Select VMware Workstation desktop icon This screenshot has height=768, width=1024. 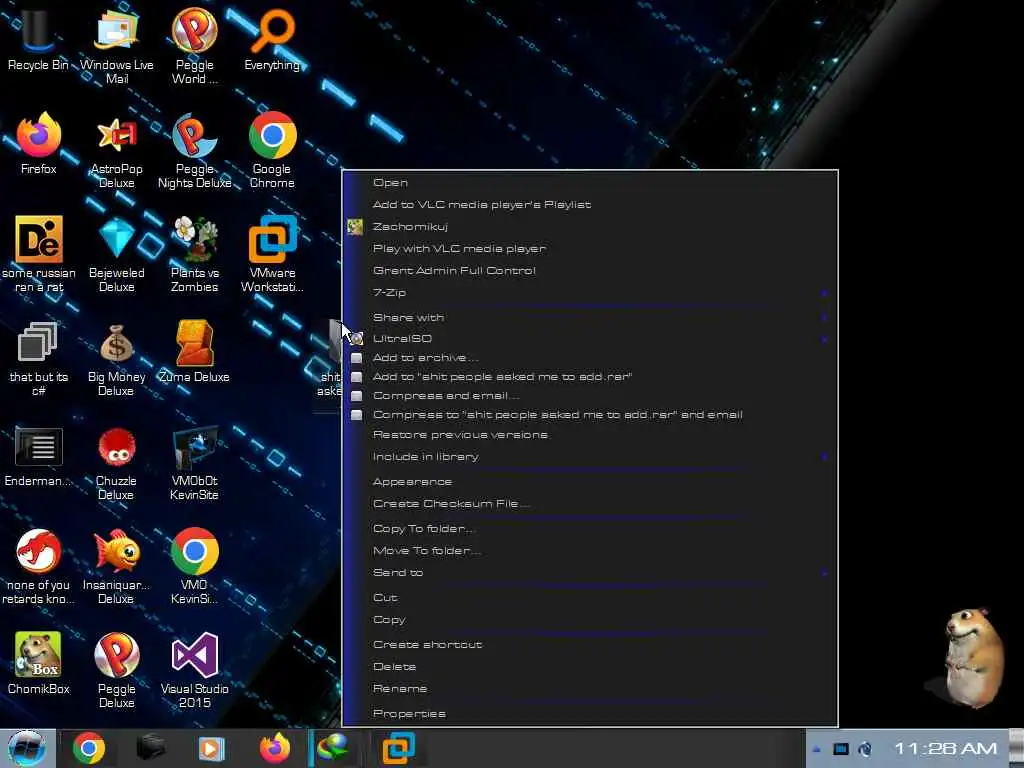click(x=272, y=253)
